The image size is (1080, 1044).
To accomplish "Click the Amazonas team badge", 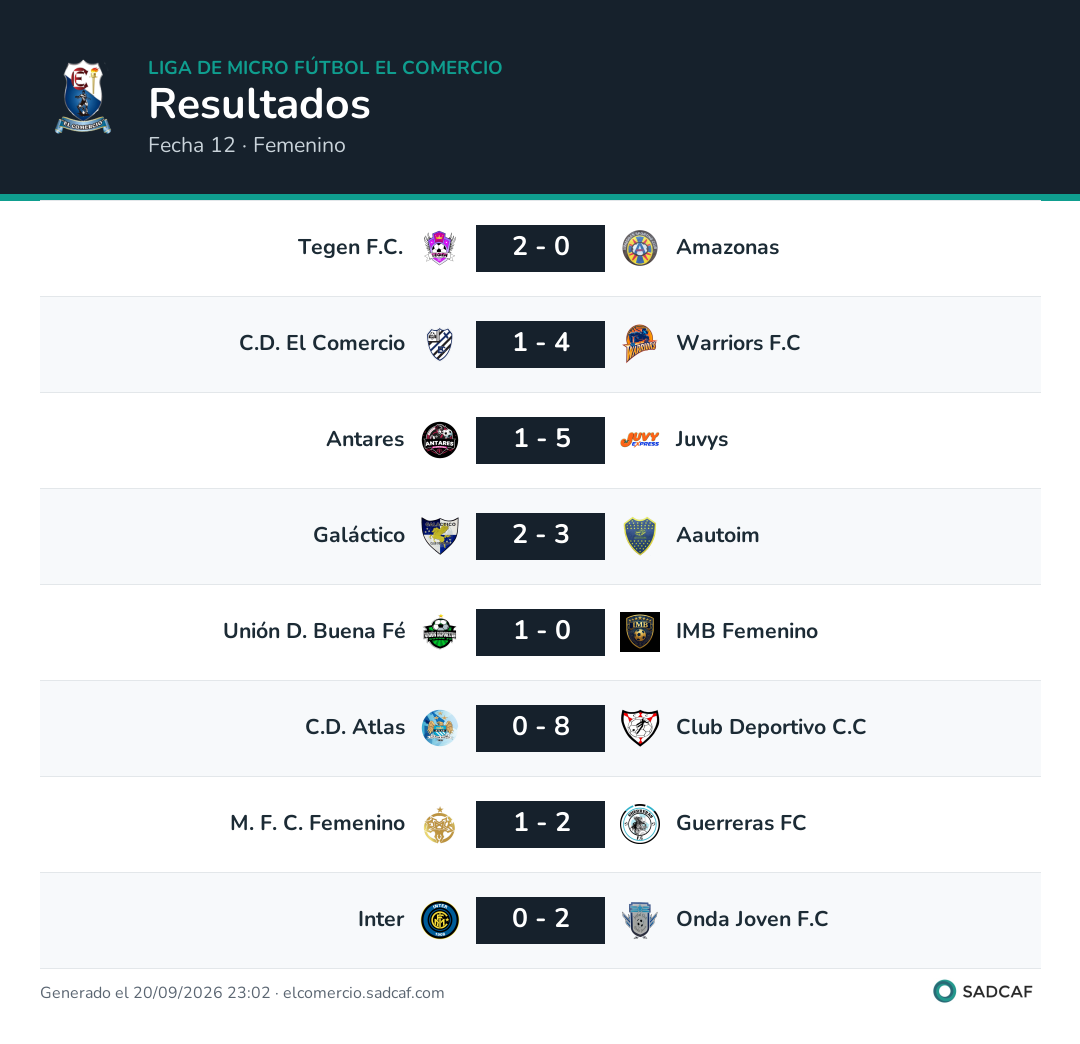I will [640, 248].
